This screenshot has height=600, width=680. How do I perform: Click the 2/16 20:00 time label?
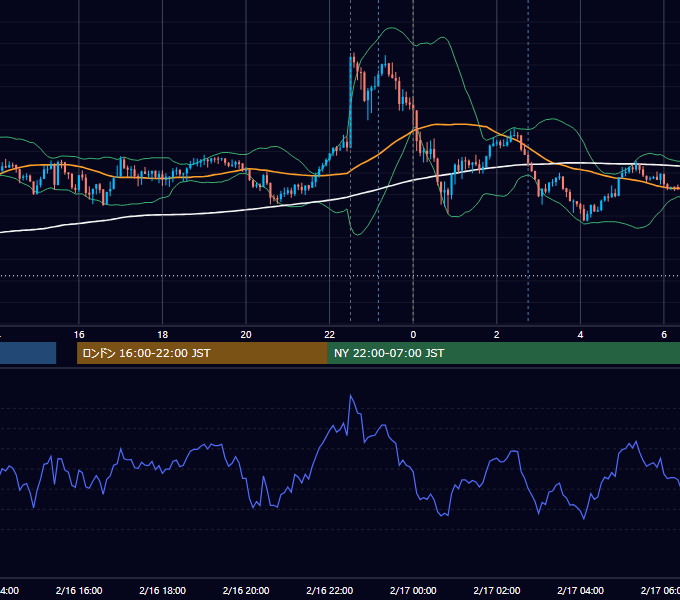click(246, 590)
